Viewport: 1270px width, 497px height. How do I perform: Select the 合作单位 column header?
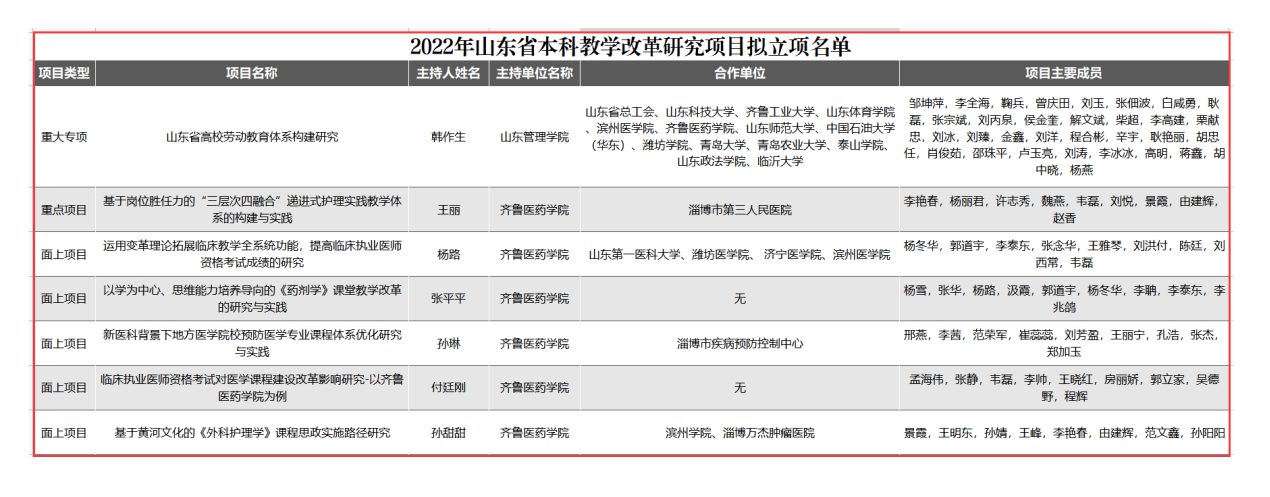click(x=739, y=73)
